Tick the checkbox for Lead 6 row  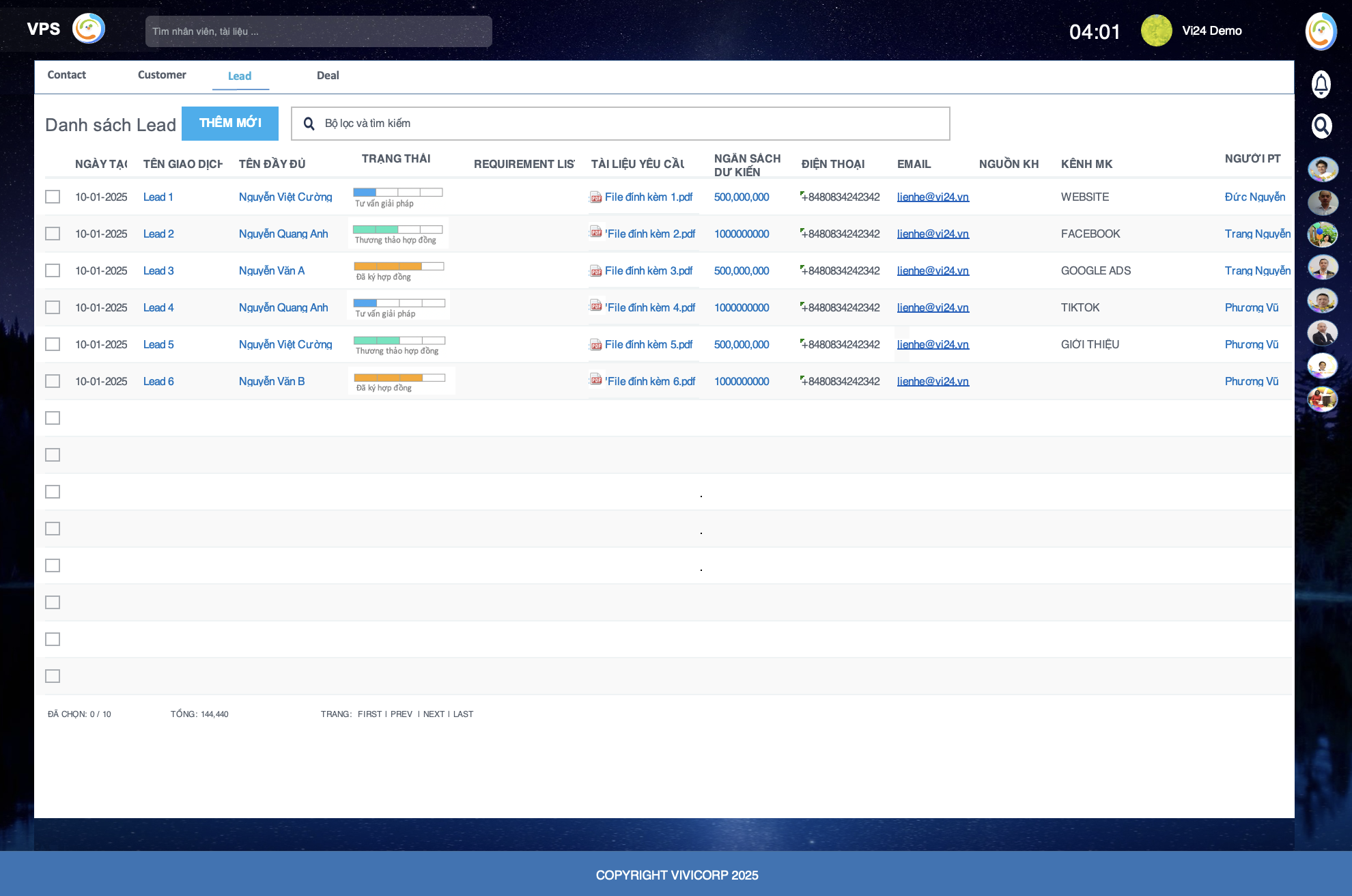pos(53,381)
